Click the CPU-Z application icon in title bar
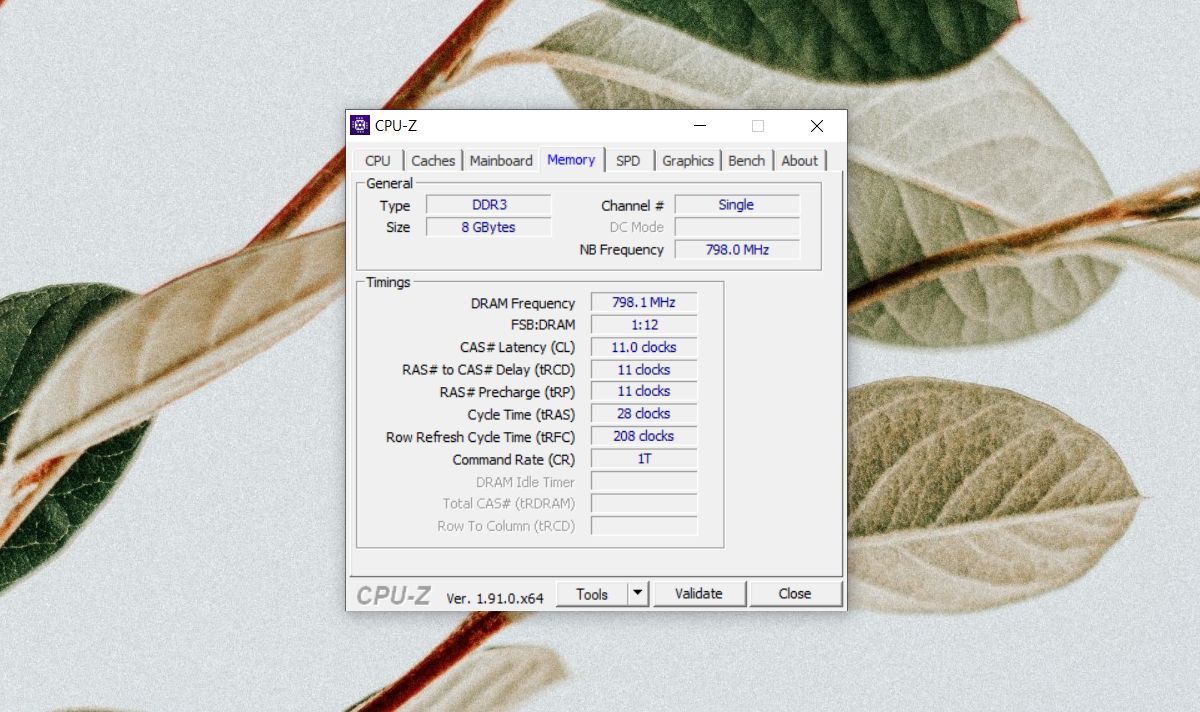 [358, 124]
